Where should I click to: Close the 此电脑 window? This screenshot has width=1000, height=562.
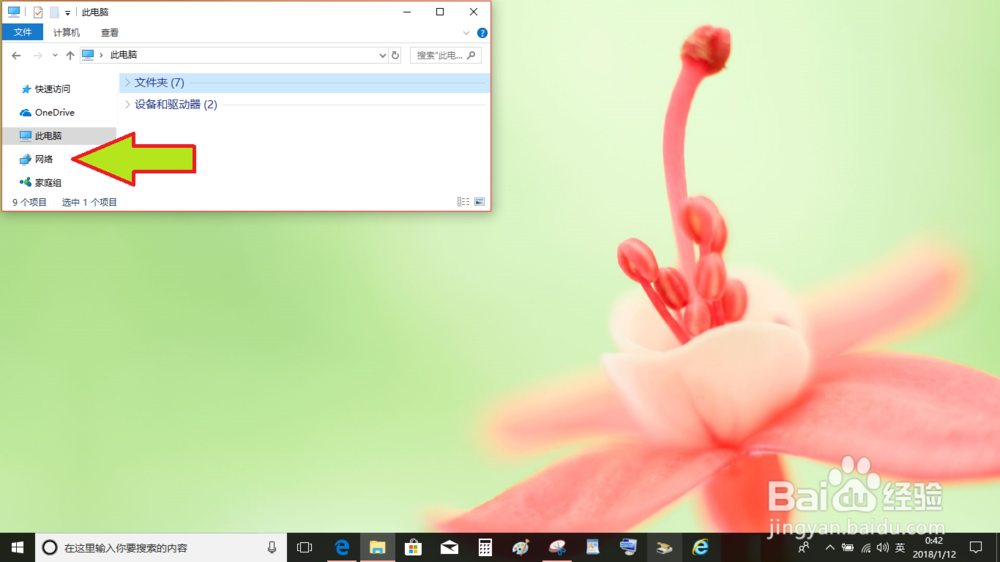tap(473, 12)
